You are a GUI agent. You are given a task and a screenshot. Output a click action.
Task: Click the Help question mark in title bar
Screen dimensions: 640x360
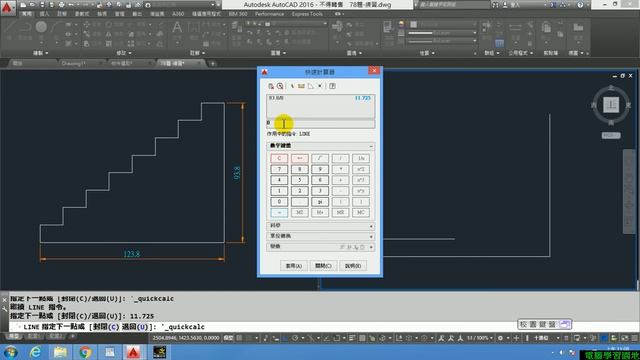(x=580, y=5)
